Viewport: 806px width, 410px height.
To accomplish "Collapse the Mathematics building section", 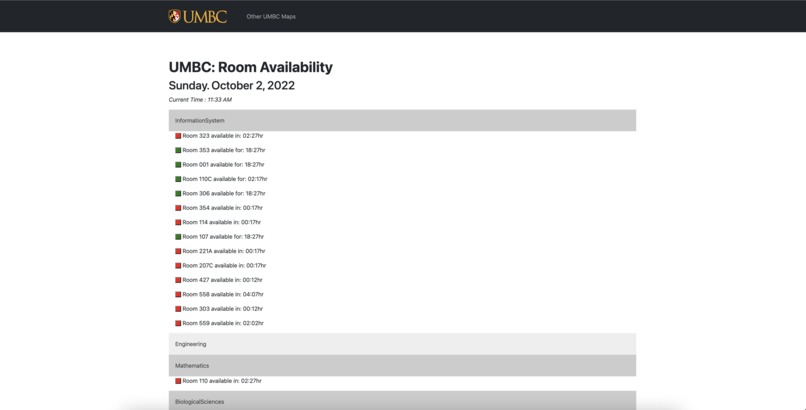I will tap(402, 365).
